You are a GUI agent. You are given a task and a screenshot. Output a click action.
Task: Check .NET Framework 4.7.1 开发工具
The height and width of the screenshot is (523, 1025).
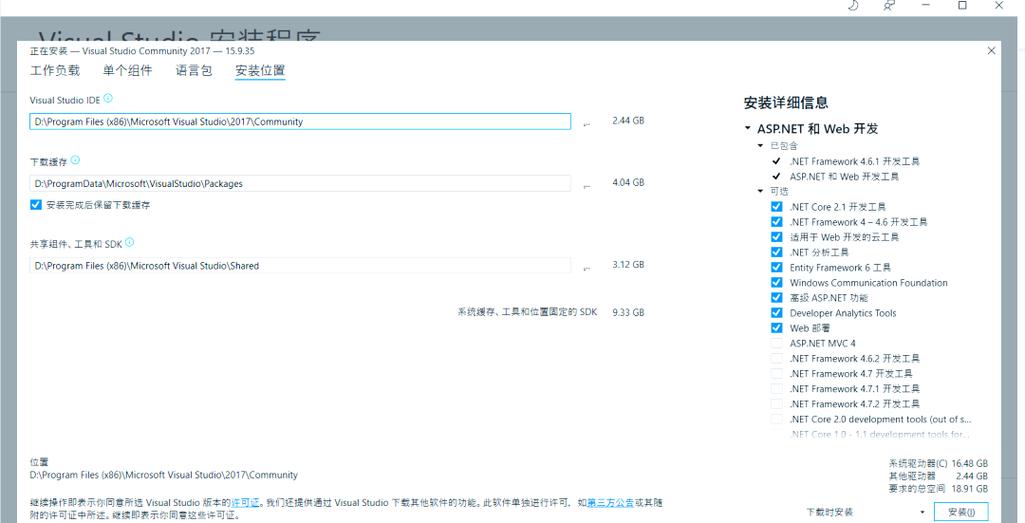777,388
